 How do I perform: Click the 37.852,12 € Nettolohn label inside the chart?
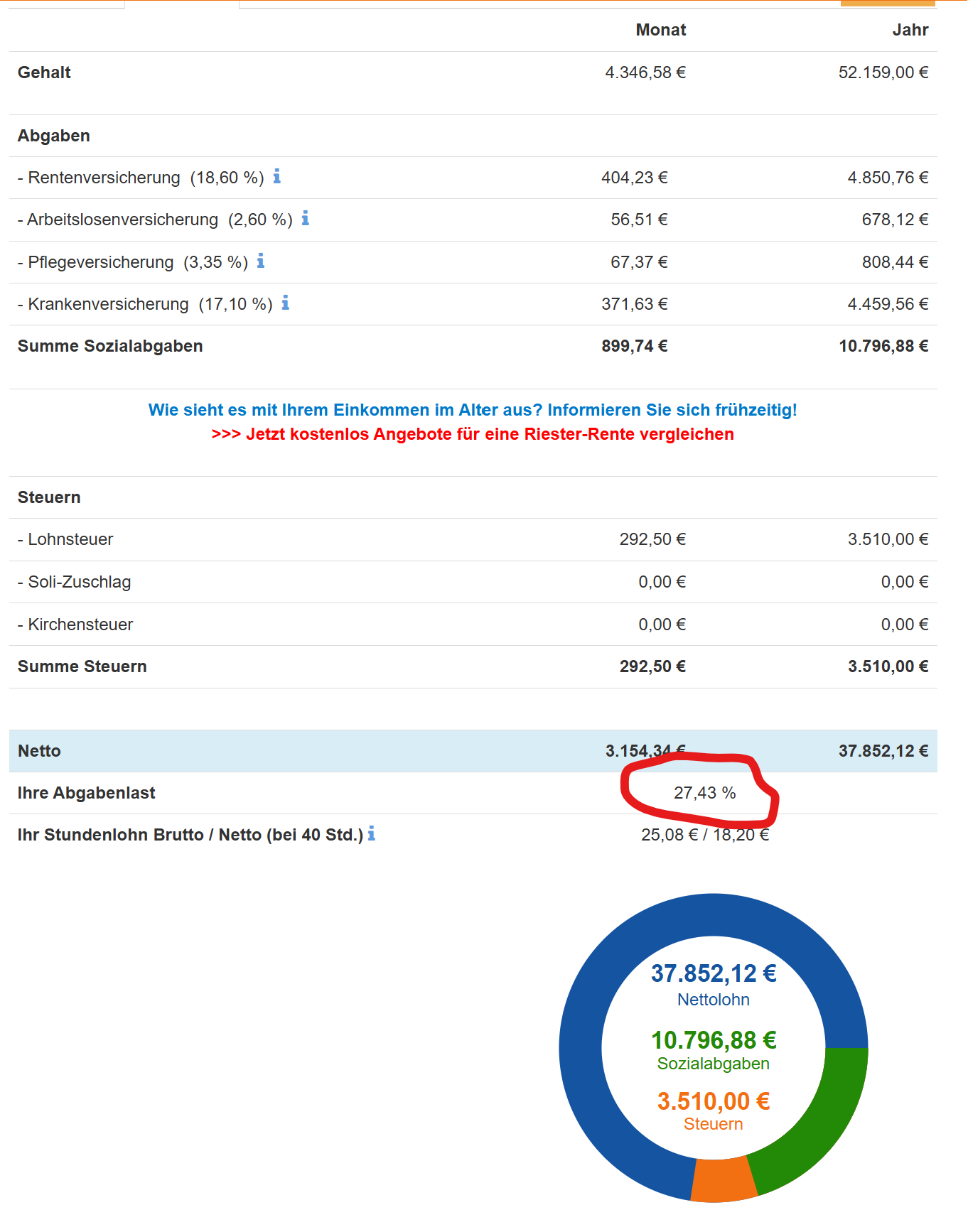714,973
